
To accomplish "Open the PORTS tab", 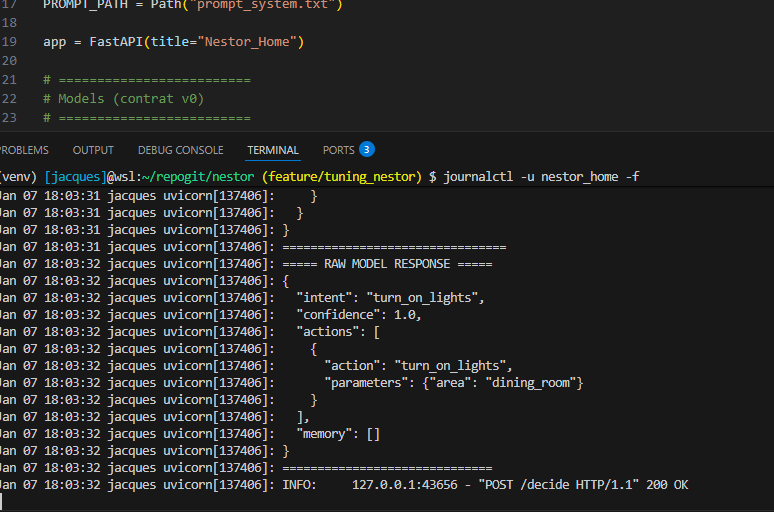I will coord(338,150).
